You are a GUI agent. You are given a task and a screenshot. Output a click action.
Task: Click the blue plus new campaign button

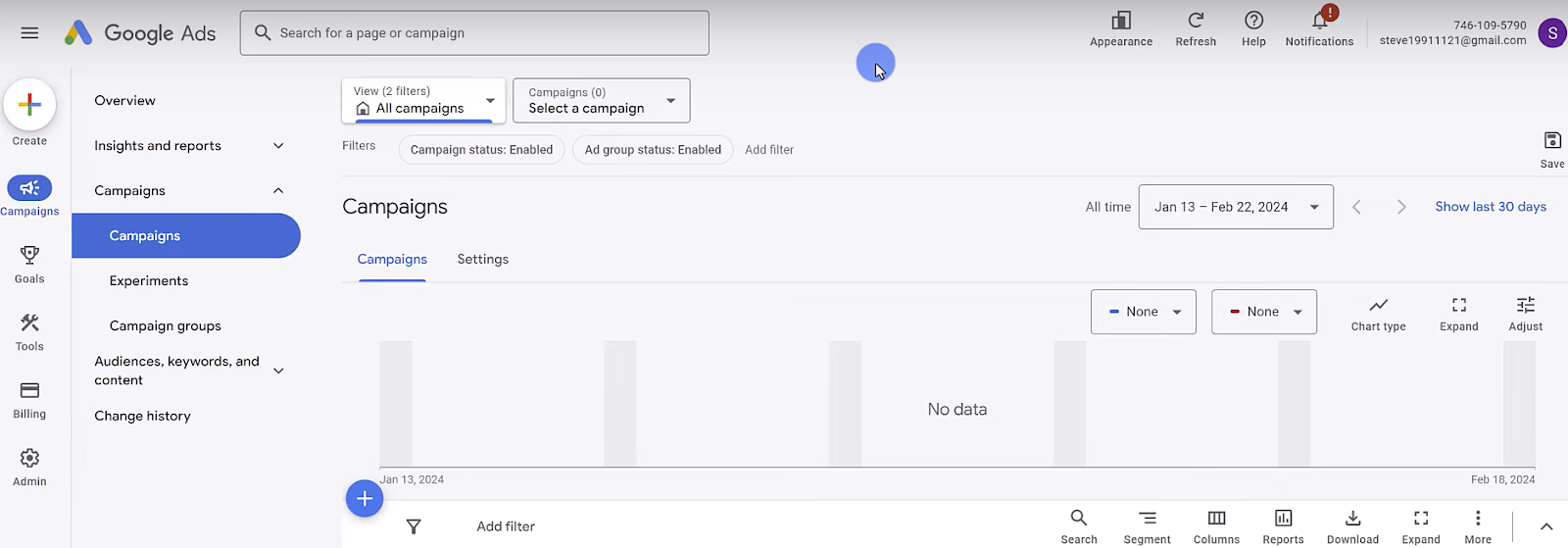[x=365, y=499]
